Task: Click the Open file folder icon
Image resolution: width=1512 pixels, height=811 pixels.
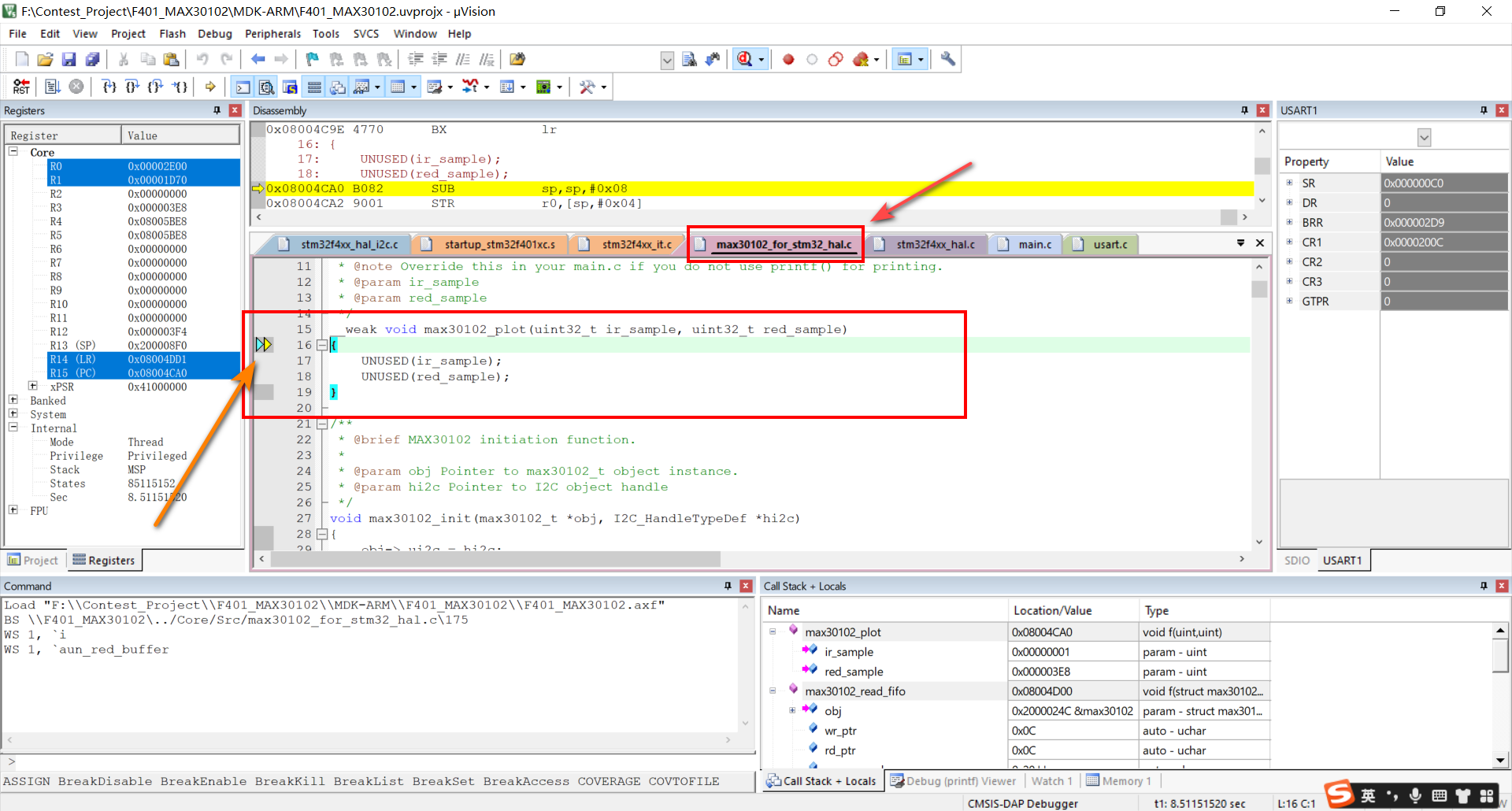Action: [x=45, y=59]
